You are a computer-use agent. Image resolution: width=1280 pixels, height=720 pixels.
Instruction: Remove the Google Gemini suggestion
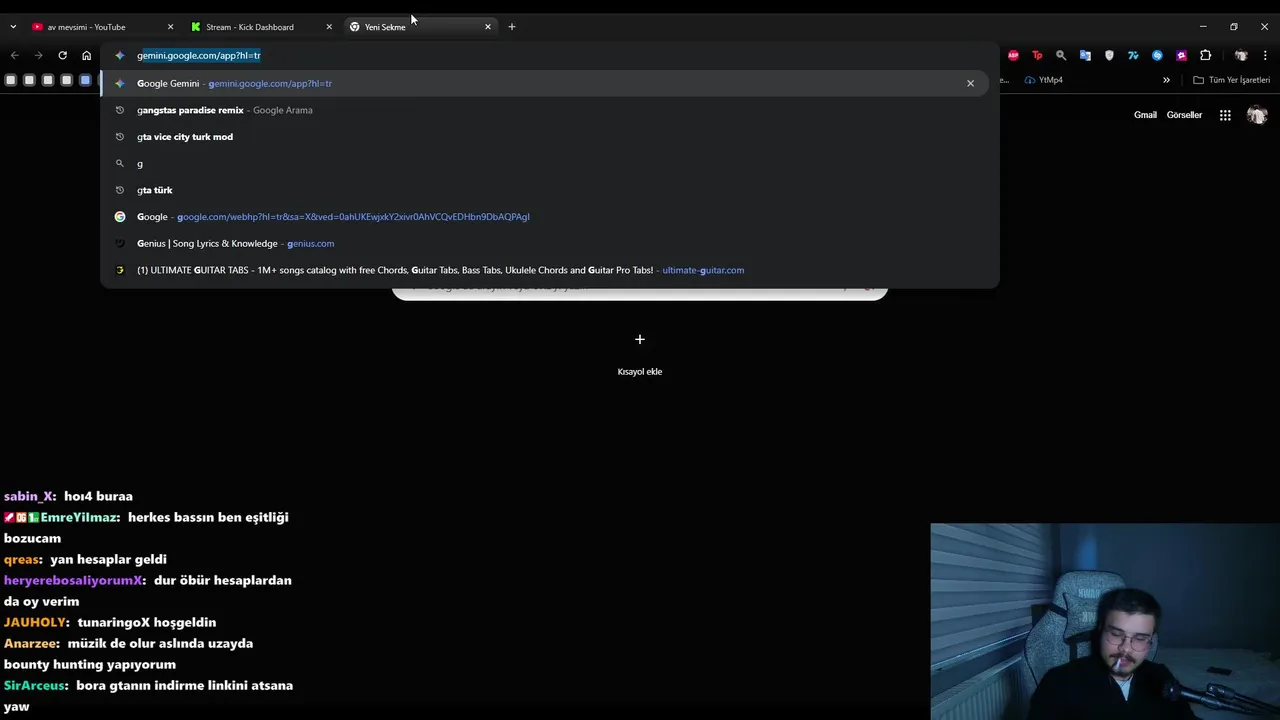(970, 83)
